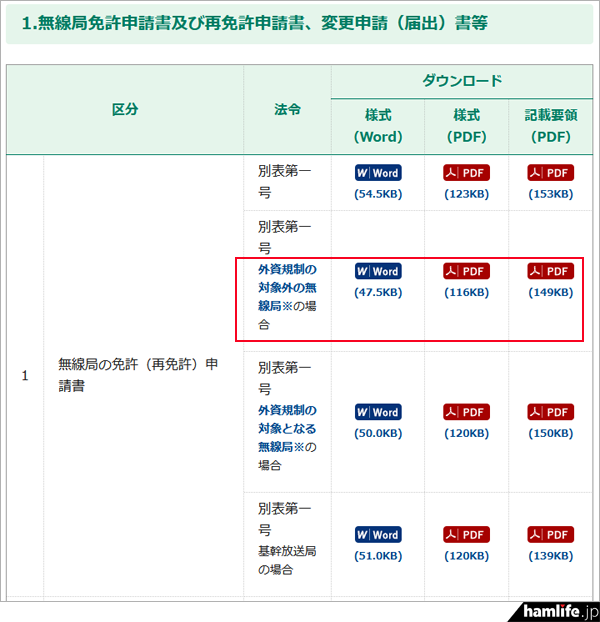Open the PDF icon above the 149KB label

pos(550,271)
